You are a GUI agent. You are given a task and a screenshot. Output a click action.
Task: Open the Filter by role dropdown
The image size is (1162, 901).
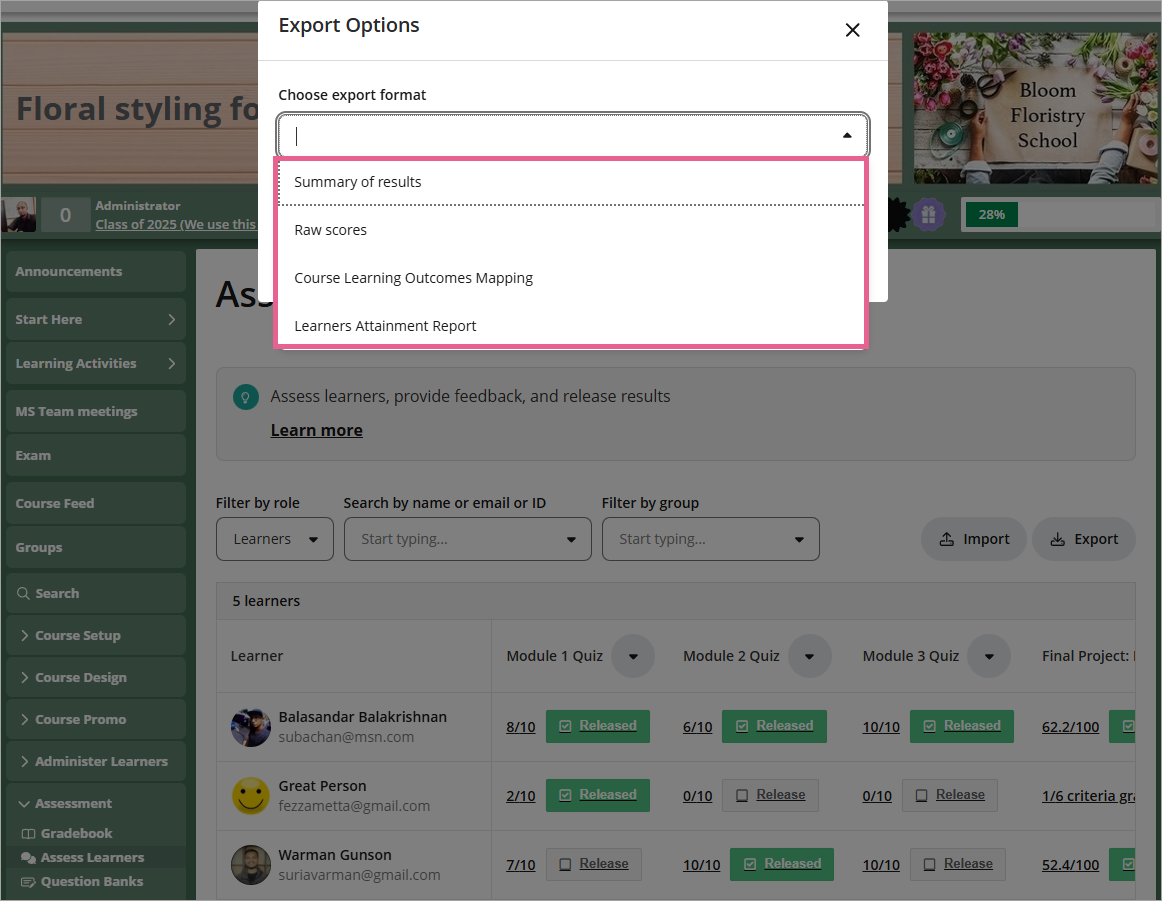tap(275, 539)
